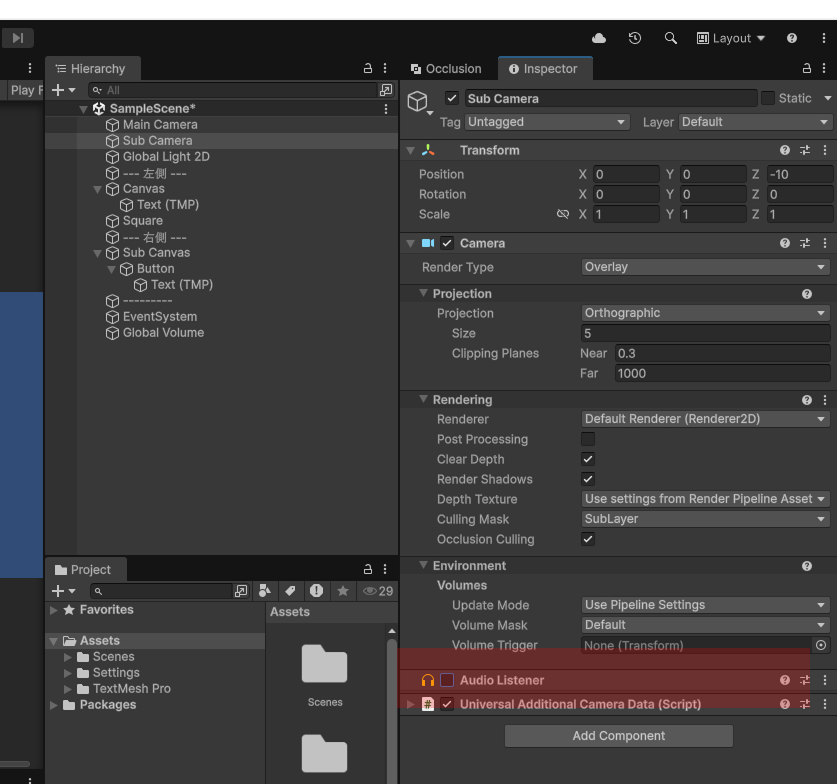Collapse the Sub Canvas hierarchy item
Screen dimensions: 837x784
98,253
